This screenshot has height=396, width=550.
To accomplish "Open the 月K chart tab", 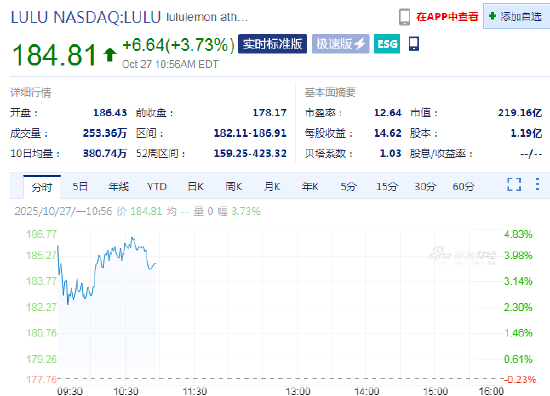I will 272,186.
